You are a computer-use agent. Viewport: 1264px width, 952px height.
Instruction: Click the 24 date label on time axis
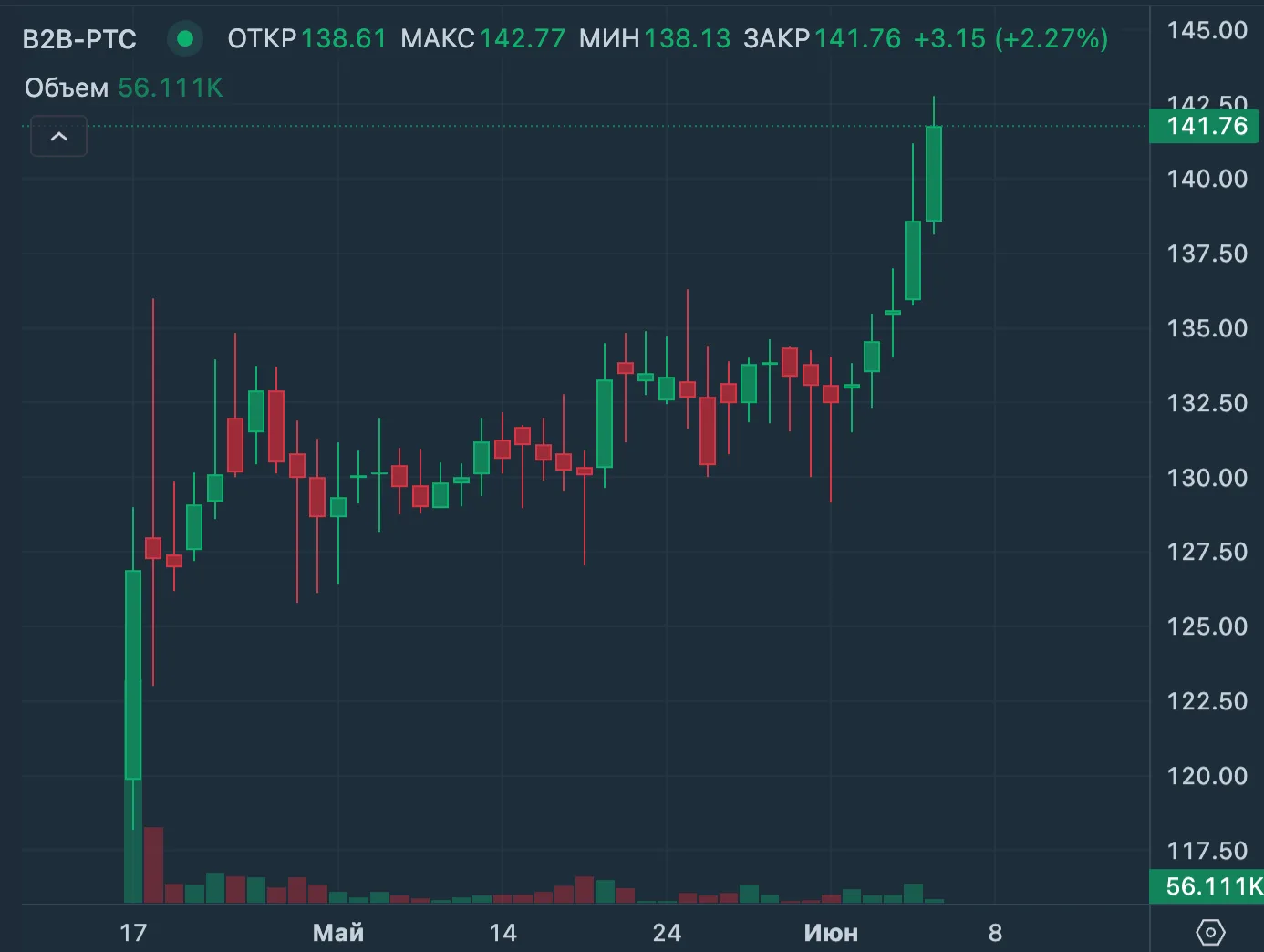click(x=667, y=933)
